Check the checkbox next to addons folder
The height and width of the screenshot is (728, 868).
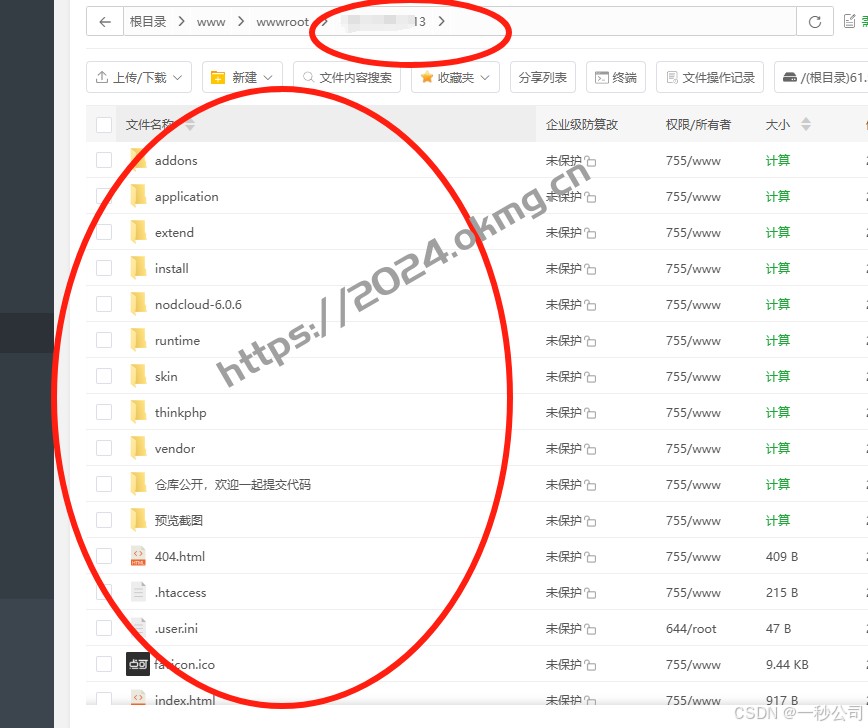point(104,160)
